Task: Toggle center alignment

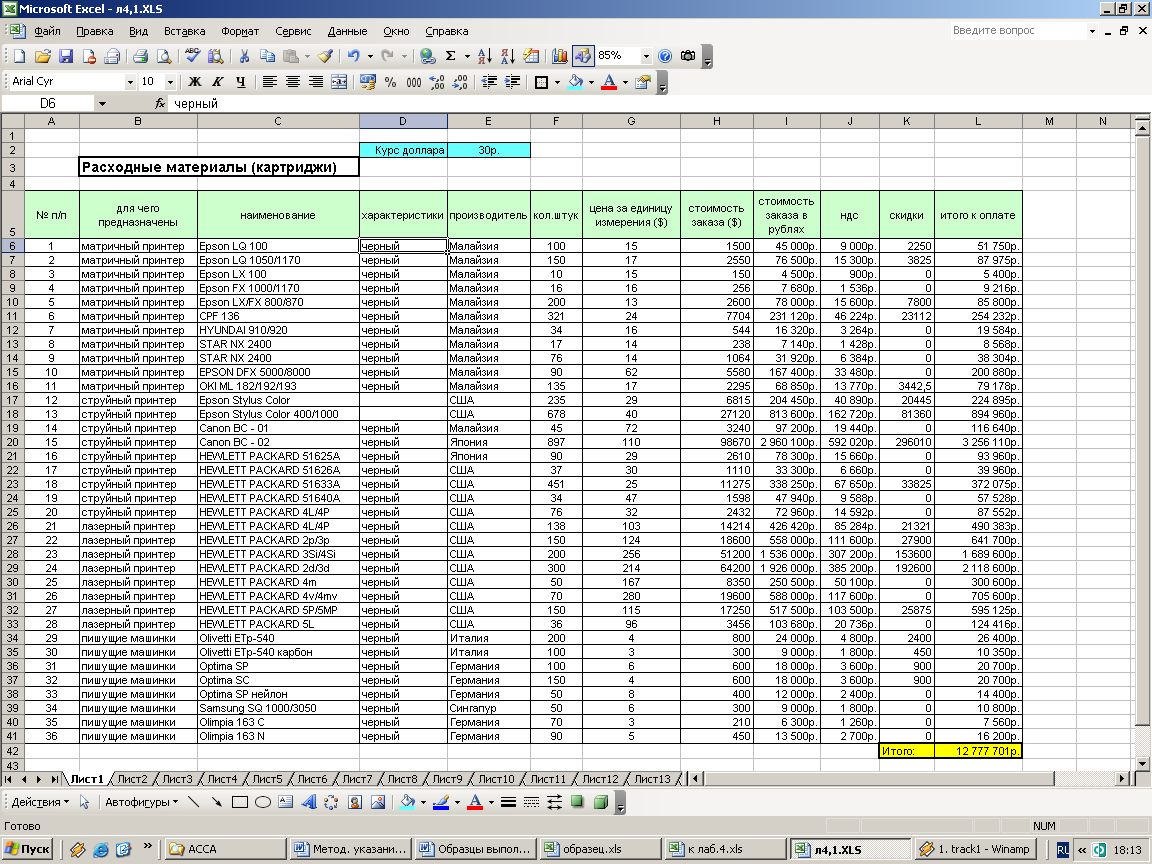Action: tap(292, 82)
